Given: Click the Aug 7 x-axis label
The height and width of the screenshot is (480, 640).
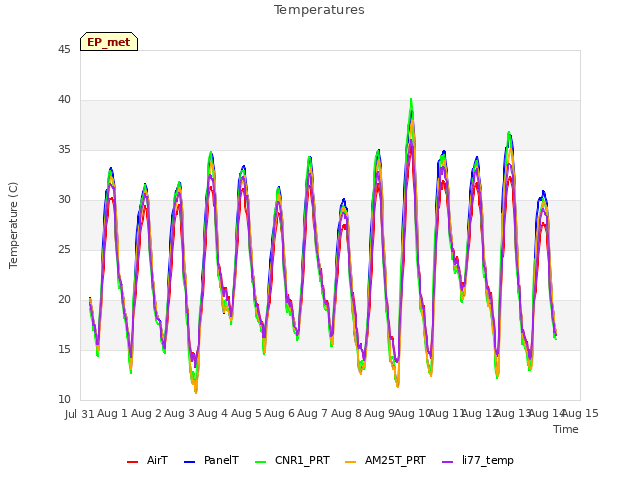Looking at the screenshot, I should [x=312, y=413].
